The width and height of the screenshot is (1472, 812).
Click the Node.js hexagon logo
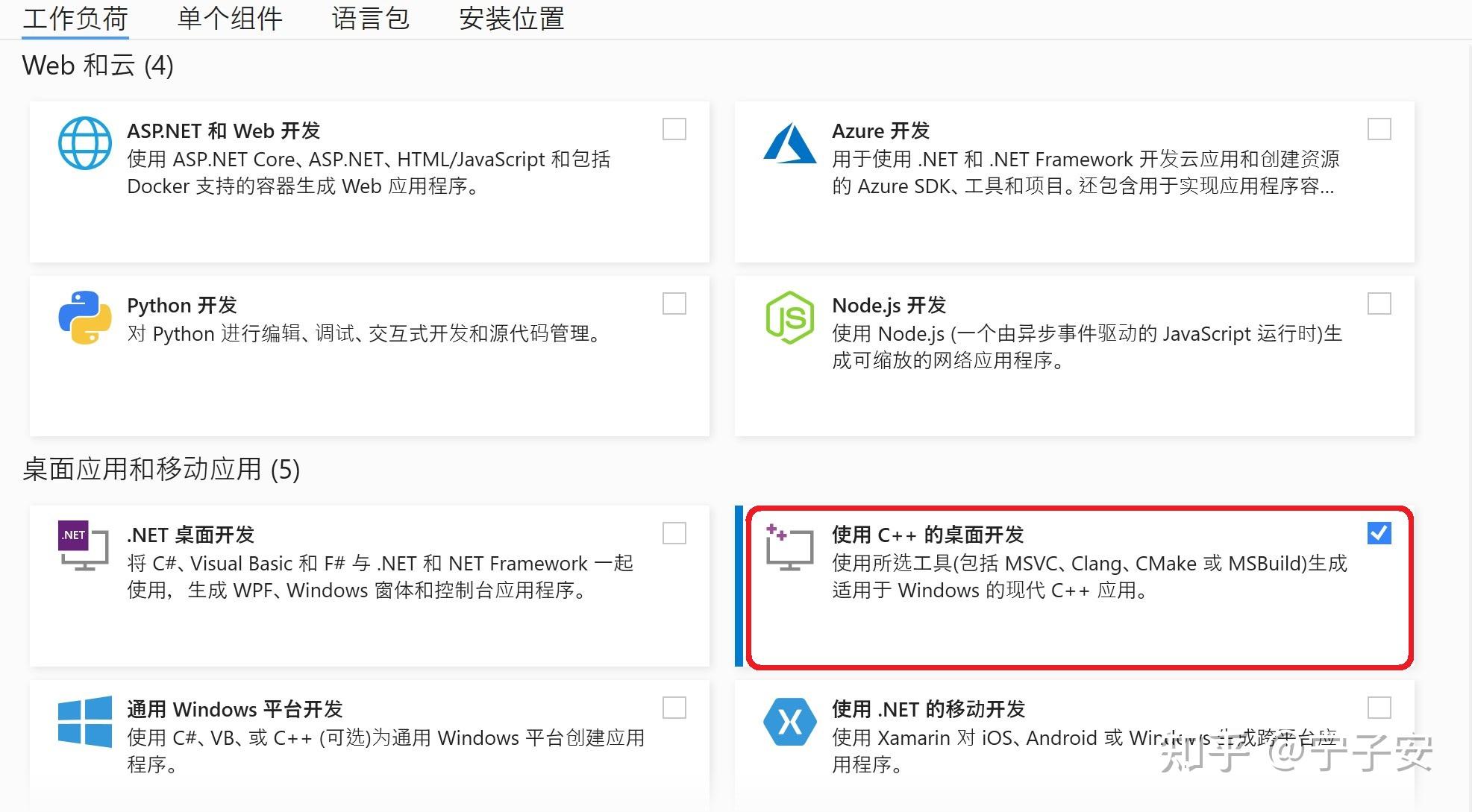pos(789,317)
